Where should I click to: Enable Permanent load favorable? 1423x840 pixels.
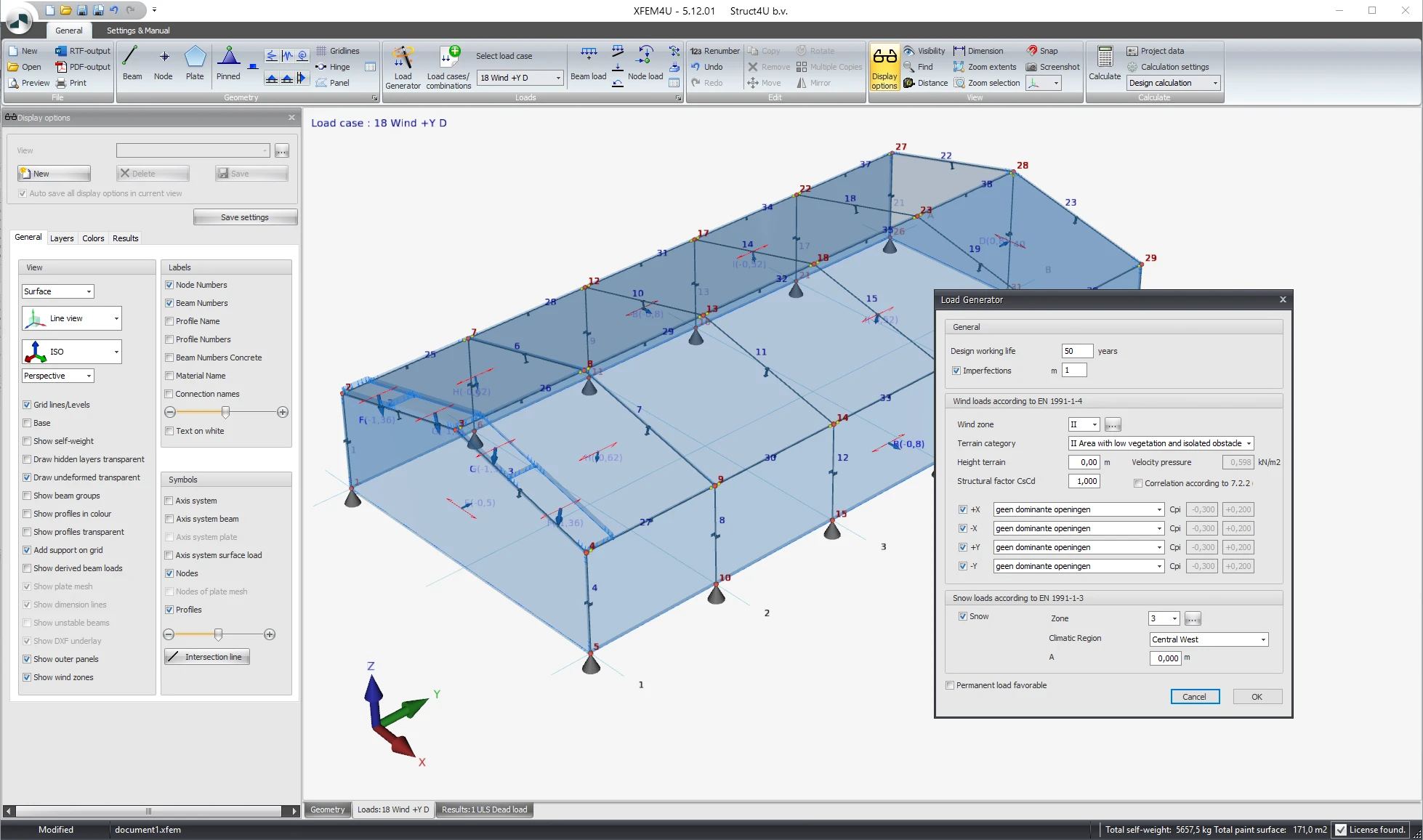pyautogui.click(x=950, y=685)
